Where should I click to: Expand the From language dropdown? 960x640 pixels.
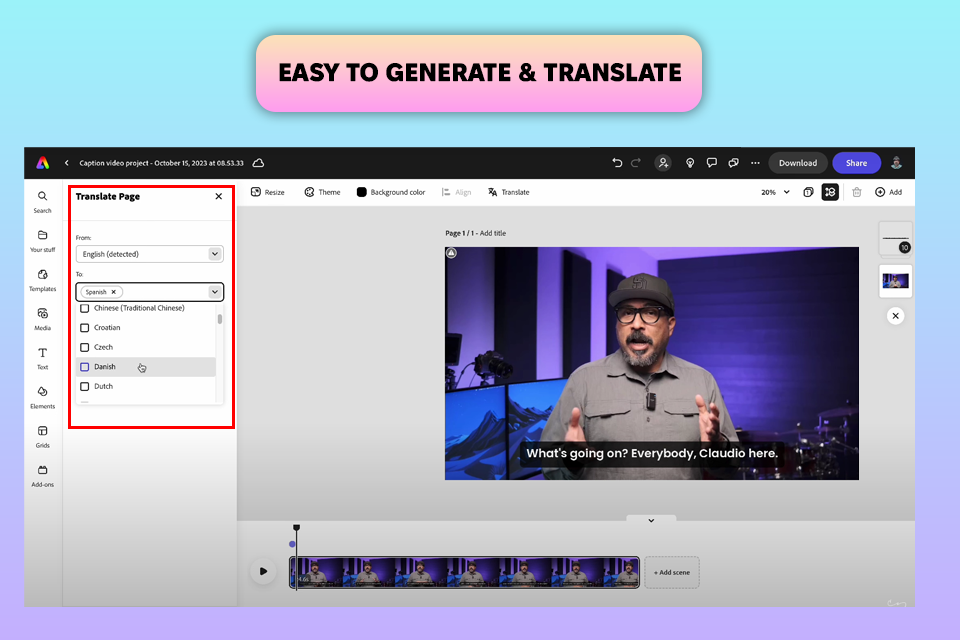tap(214, 254)
